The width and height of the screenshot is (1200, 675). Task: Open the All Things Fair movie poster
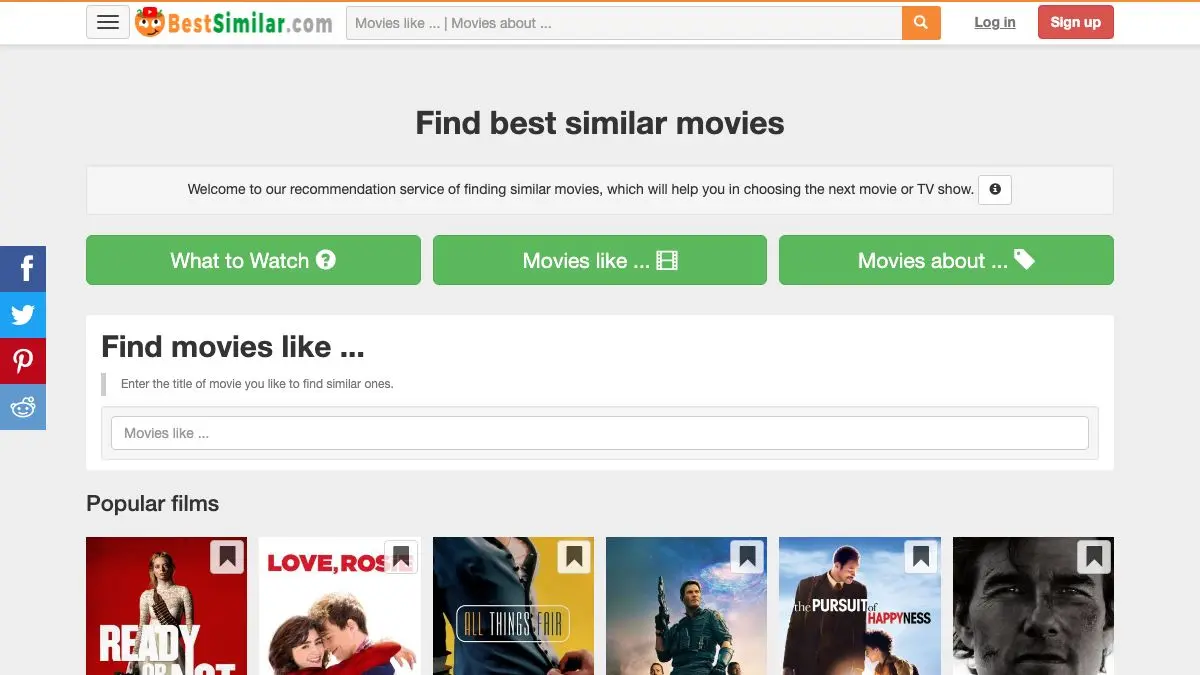pos(513,606)
